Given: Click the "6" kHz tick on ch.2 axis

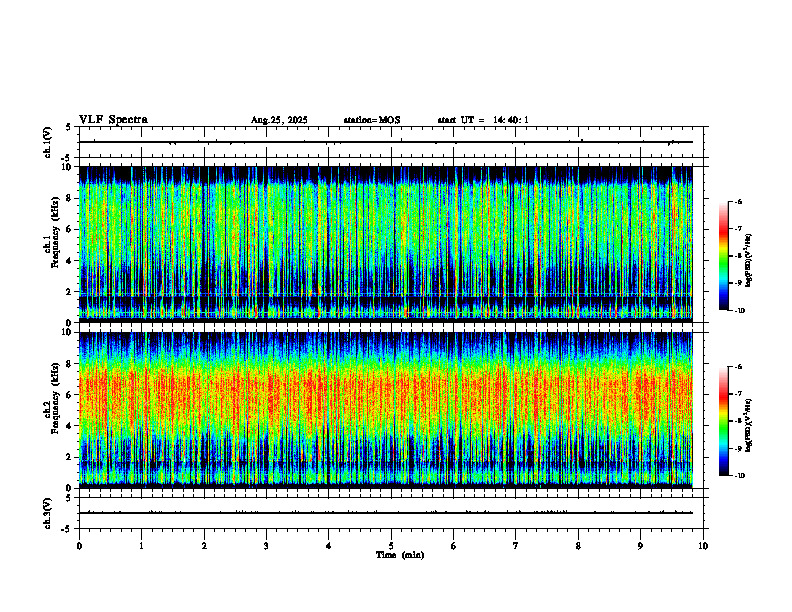Looking at the screenshot, I should (70, 395).
